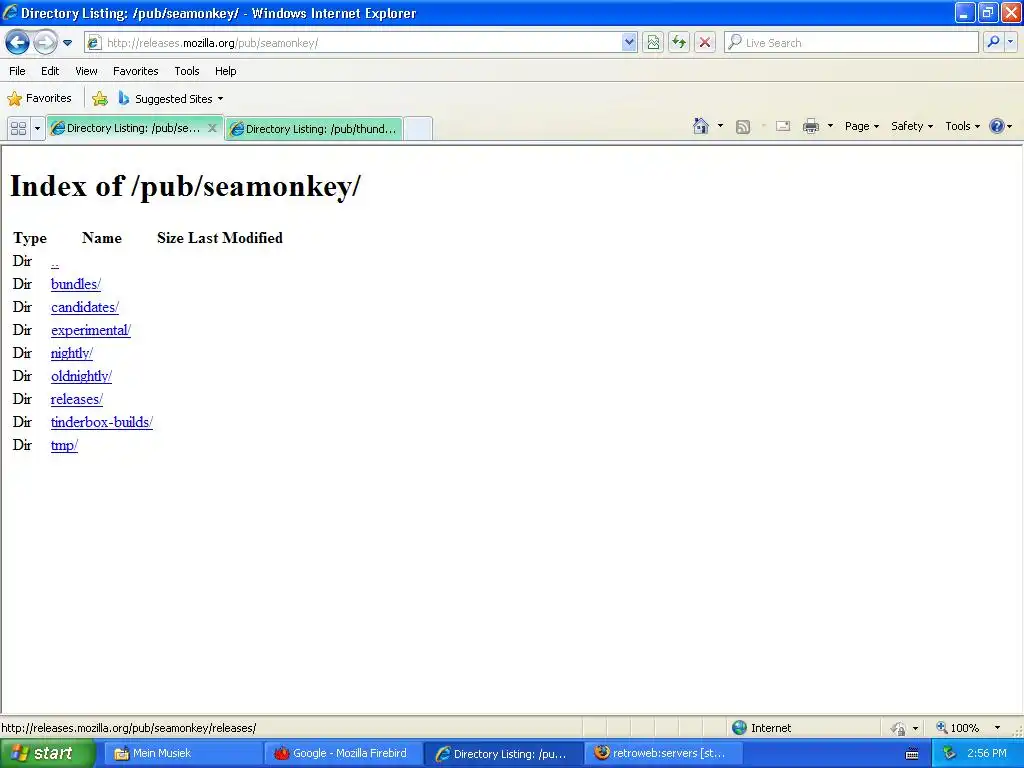
Task: Click in the Live Search box
Action: point(851,43)
